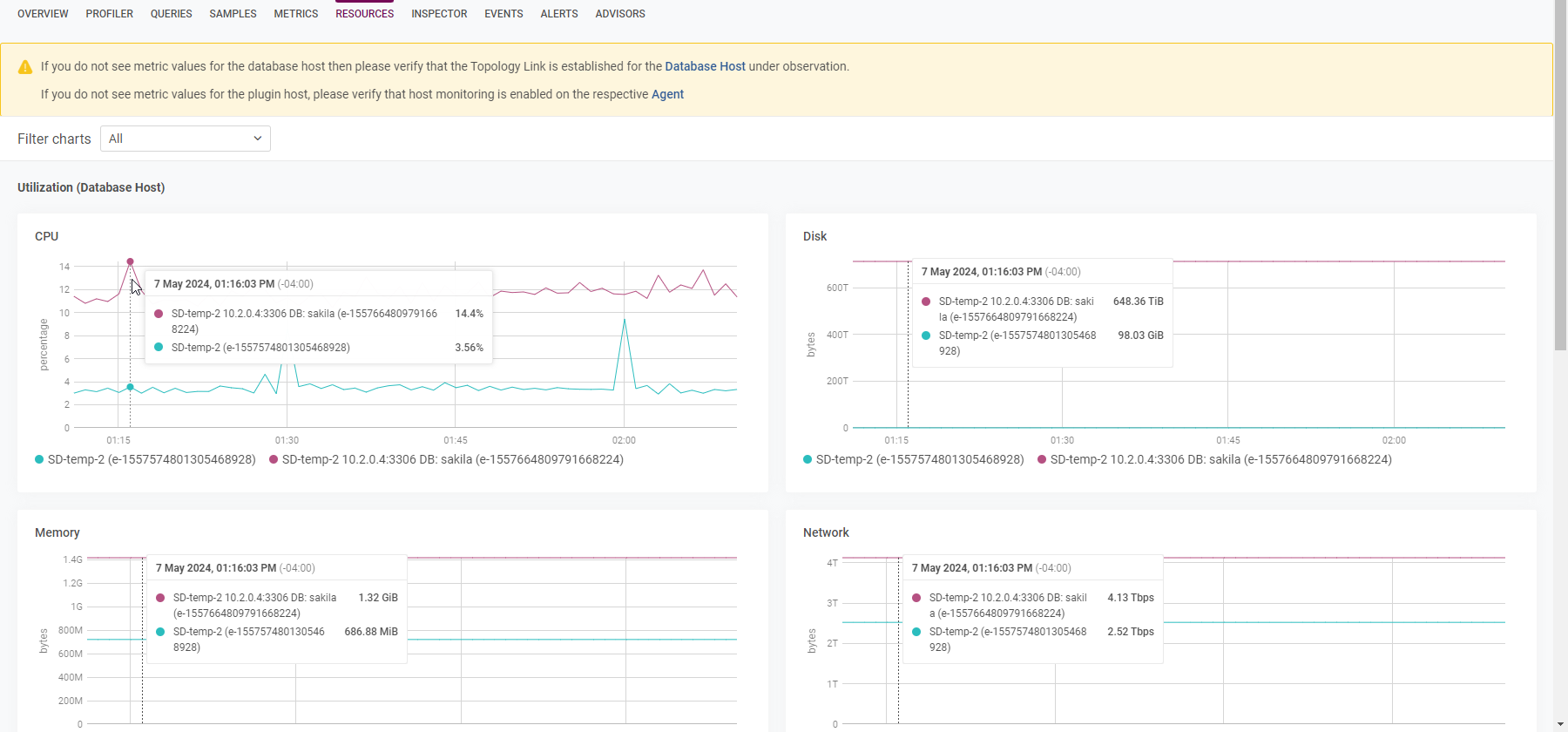Click the scroll down arrow of page scrollbar
The width and height of the screenshot is (1568, 732).
[x=1560, y=724]
